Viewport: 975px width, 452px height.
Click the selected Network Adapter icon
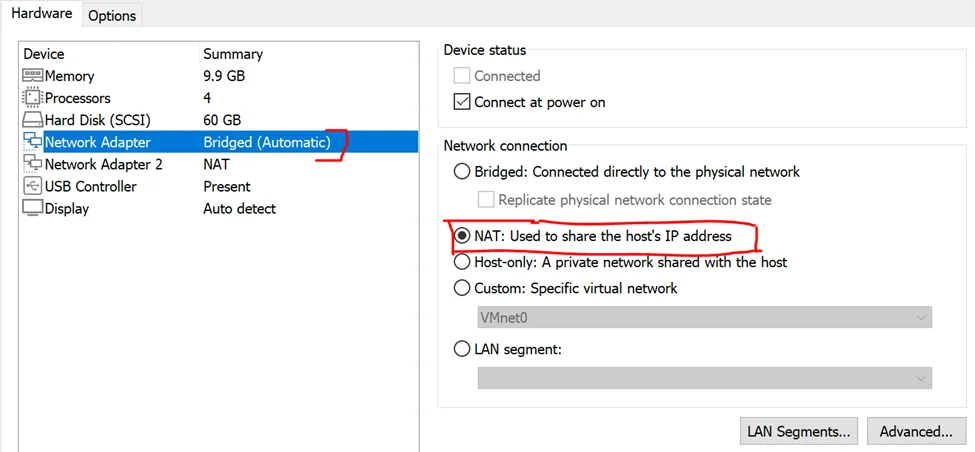coord(32,142)
